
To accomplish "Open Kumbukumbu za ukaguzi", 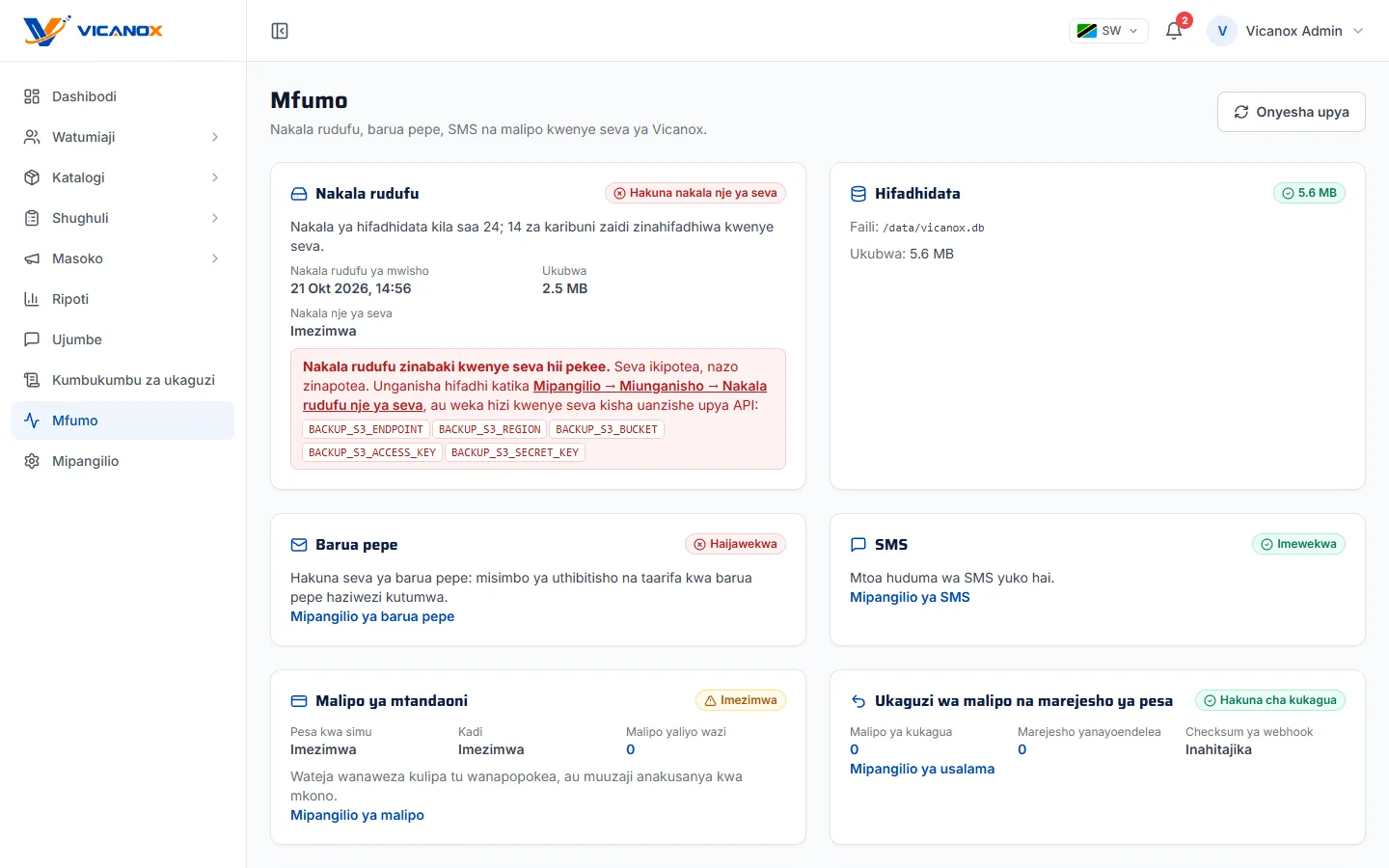I will click(123, 380).
